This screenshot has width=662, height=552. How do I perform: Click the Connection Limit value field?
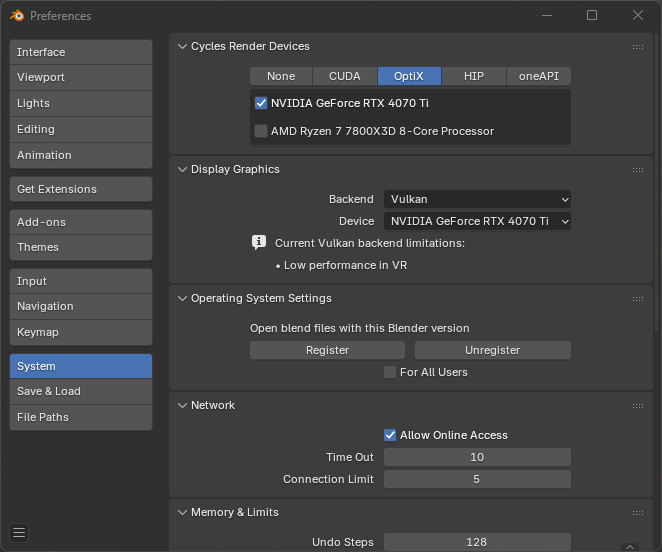tap(477, 479)
